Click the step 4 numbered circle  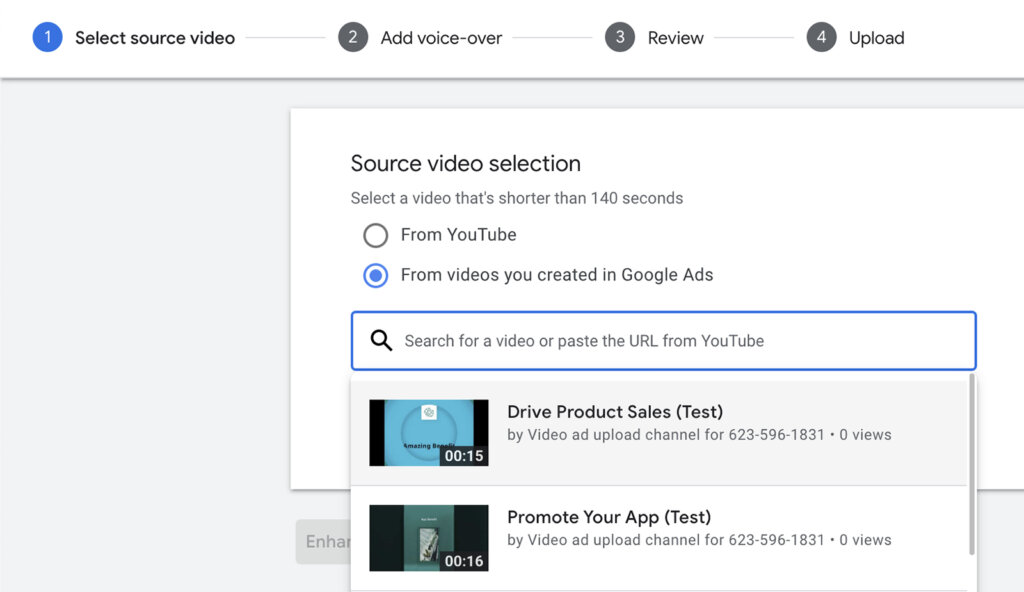[821, 37]
